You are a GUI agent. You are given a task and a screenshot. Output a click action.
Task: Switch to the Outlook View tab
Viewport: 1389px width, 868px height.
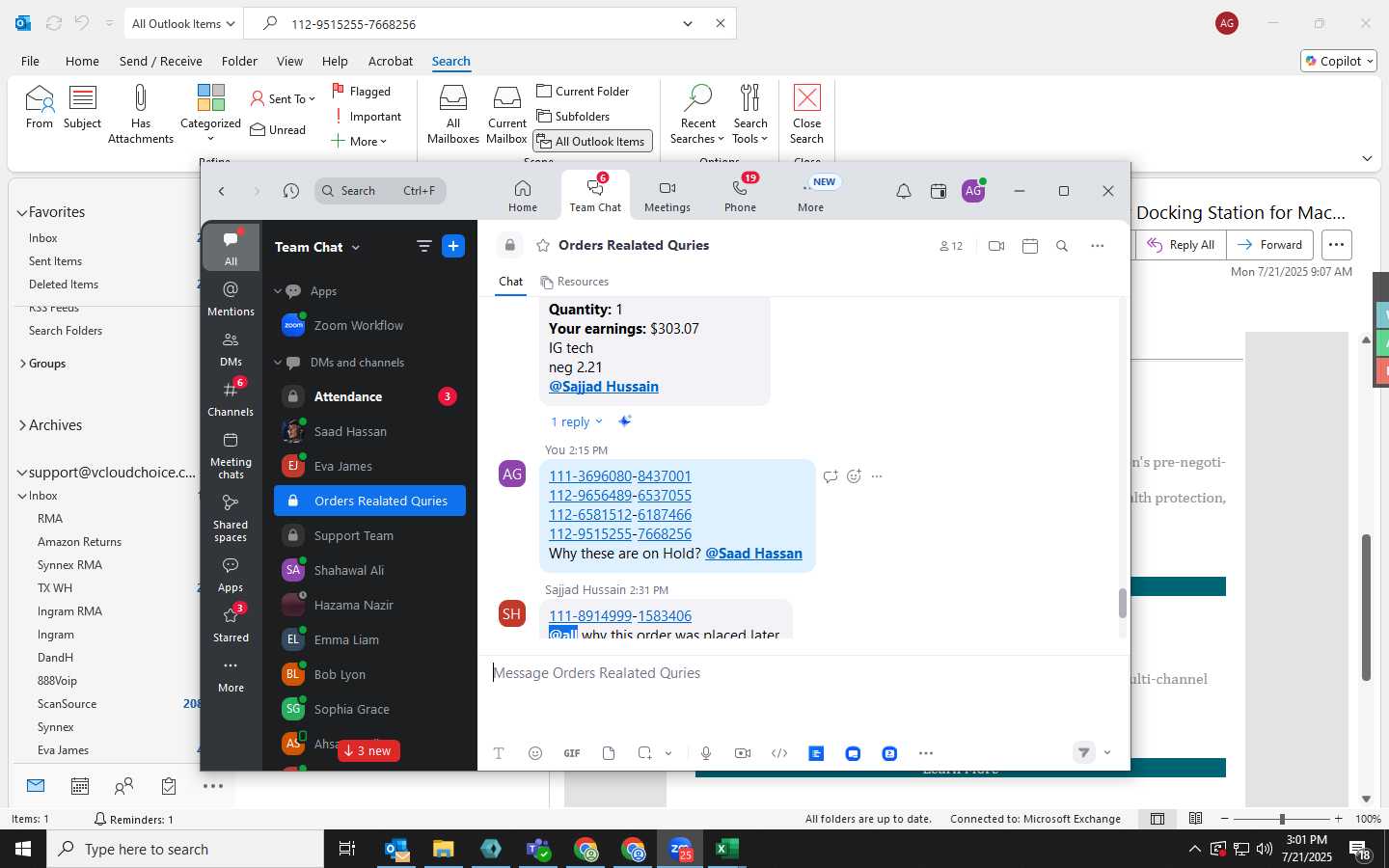tap(289, 61)
